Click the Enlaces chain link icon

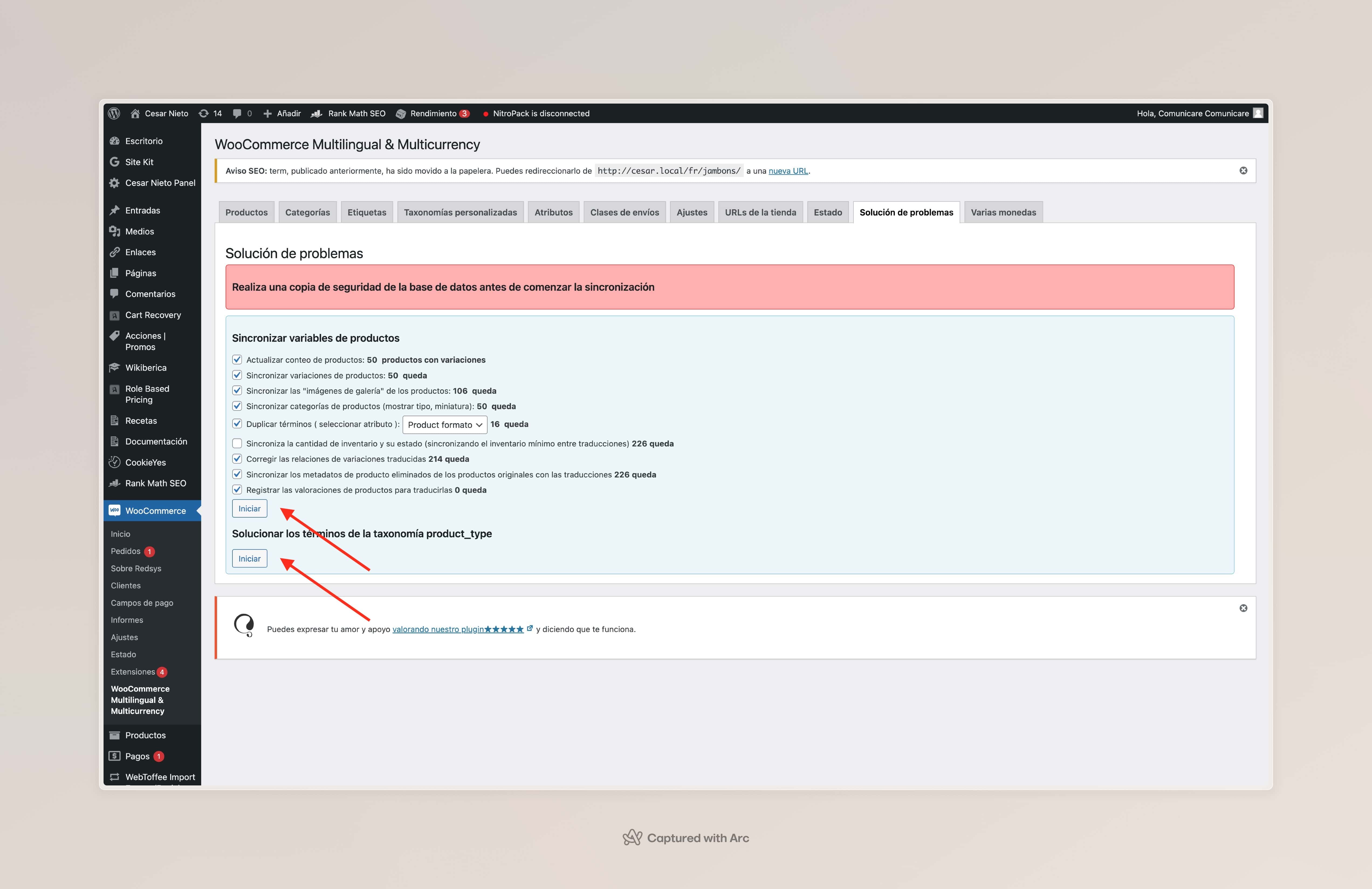pyautogui.click(x=115, y=252)
